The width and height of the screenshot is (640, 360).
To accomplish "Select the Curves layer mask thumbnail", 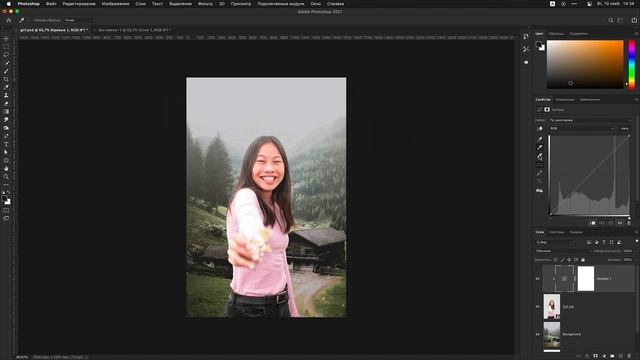I will [x=586, y=279].
